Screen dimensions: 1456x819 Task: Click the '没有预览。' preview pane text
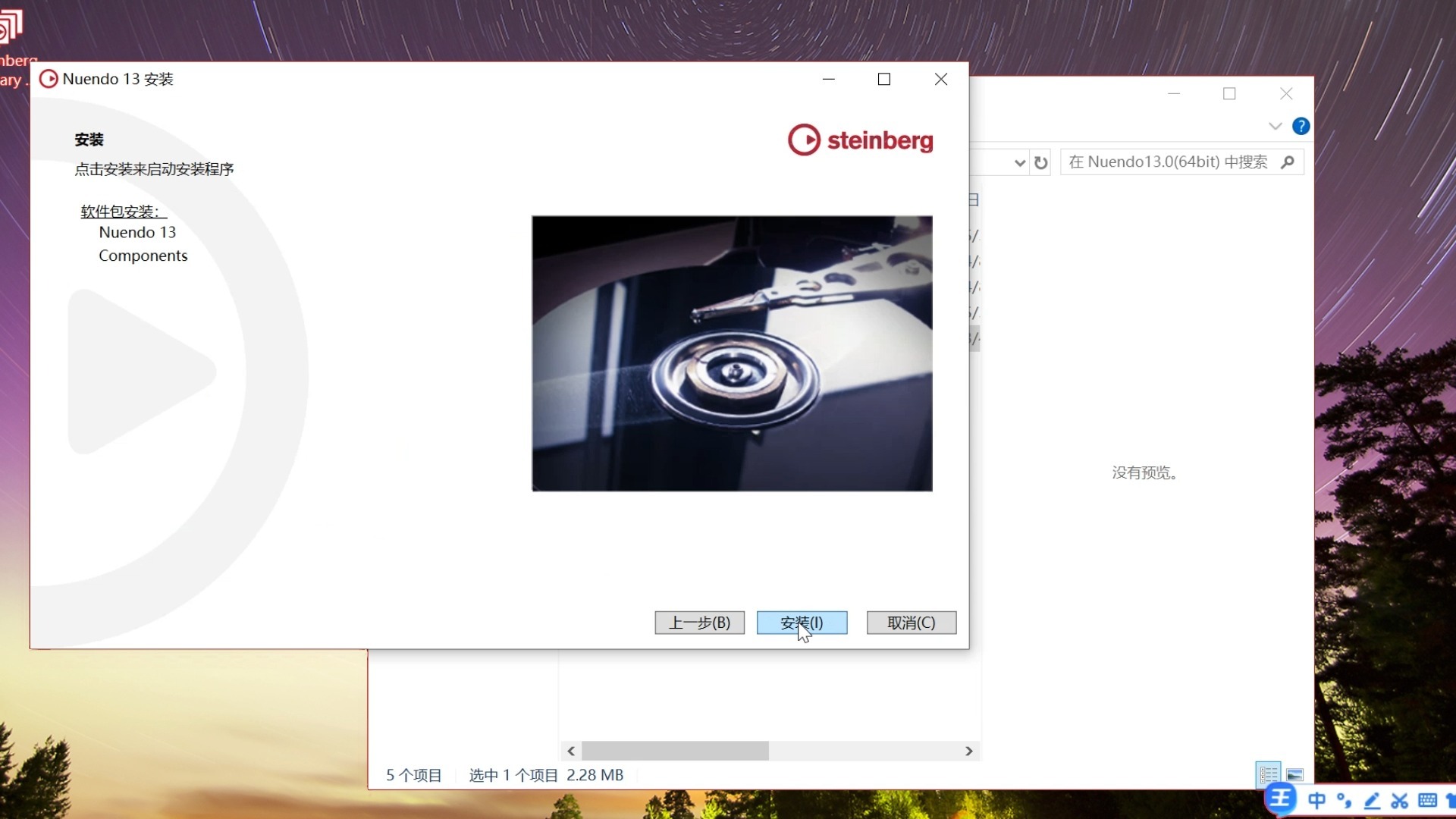click(1144, 472)
